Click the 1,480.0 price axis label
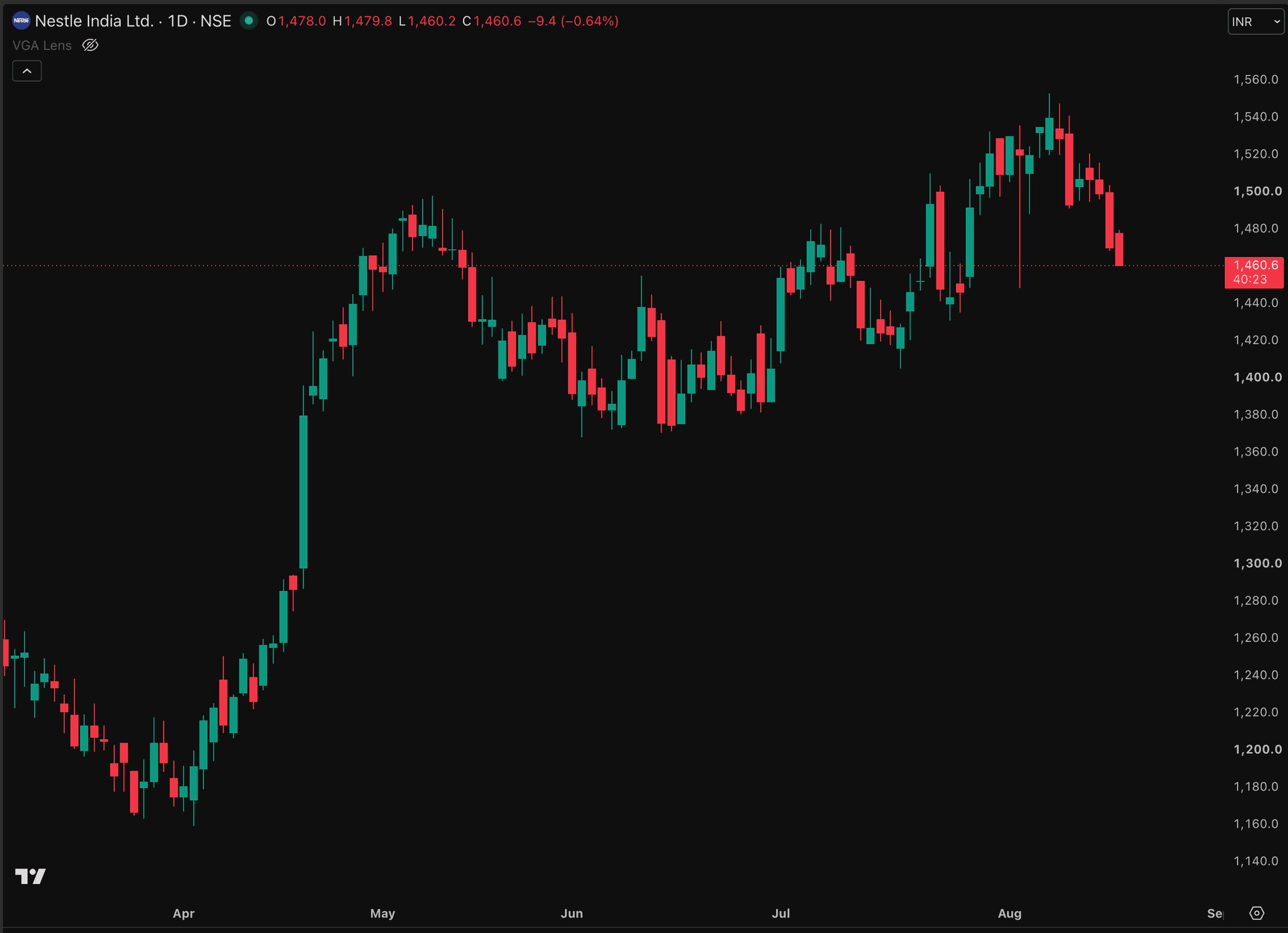Screen dimensions: 1288x933 [x=1256, y=228]
